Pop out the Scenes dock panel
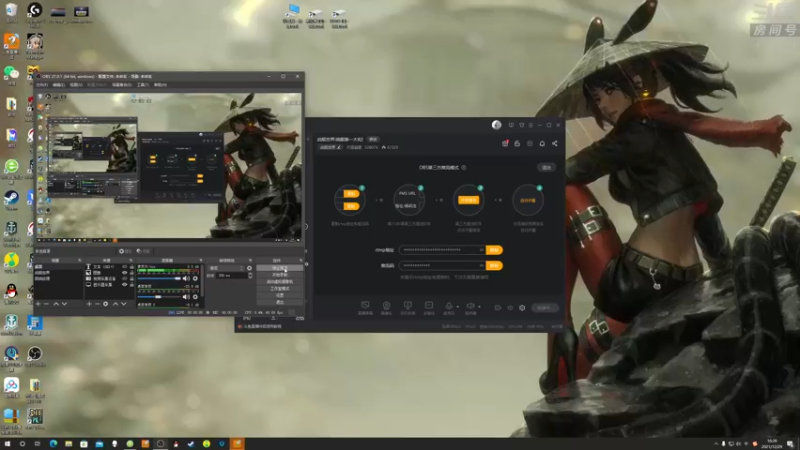The height and width of the screenshot is (450, 800). pyautogui.click(x=80, y=260)
